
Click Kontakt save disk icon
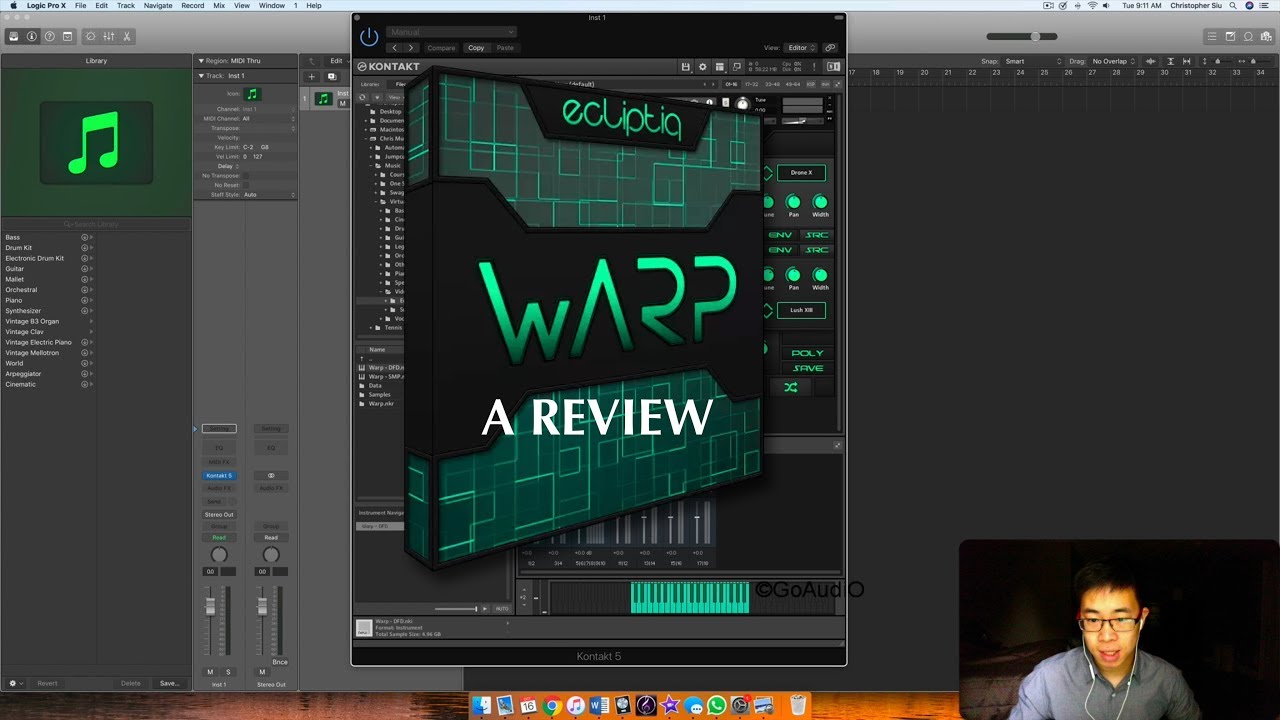[685, 67]
